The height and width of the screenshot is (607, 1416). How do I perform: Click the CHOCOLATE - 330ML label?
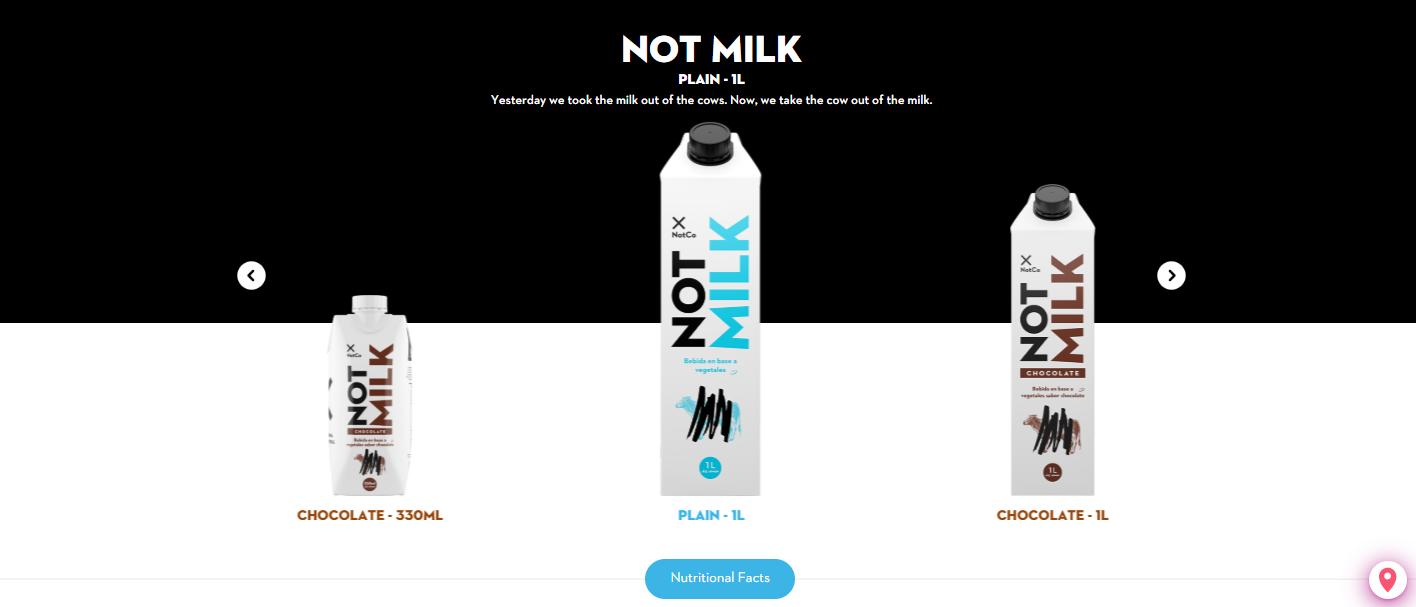(x=370, y=516)
